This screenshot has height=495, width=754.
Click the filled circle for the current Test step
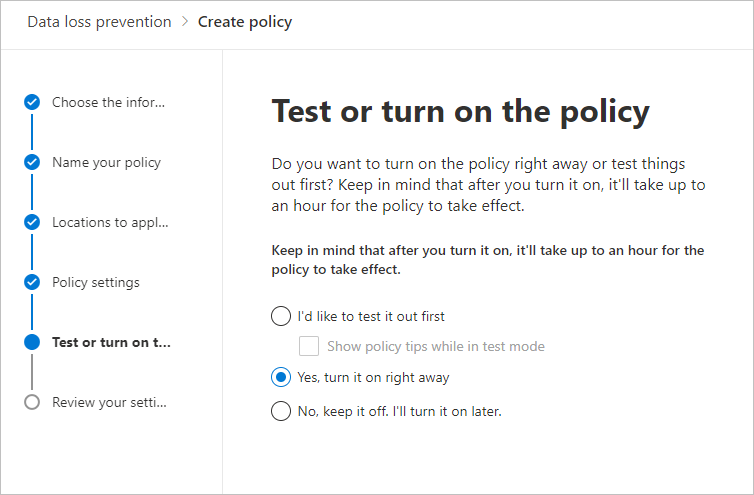click(x=32, y=342)
